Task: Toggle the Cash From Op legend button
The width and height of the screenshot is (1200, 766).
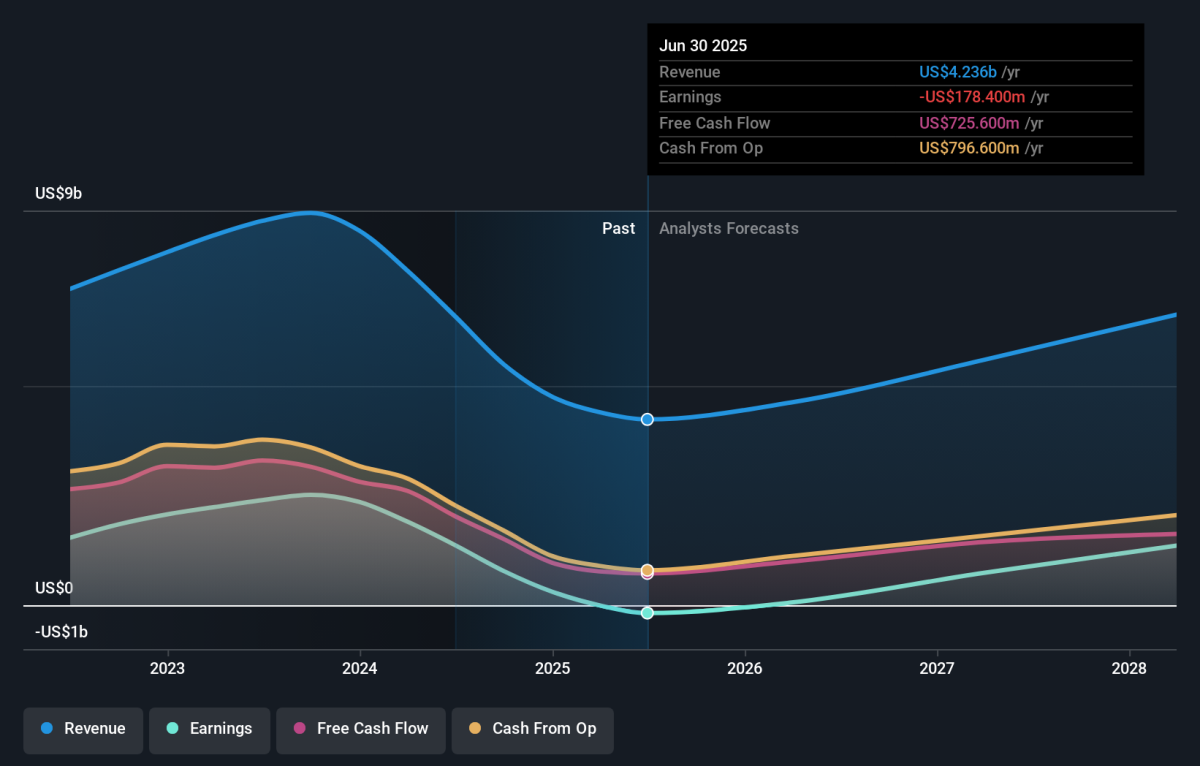Action: pyautogui.click(x=532, y=729)
